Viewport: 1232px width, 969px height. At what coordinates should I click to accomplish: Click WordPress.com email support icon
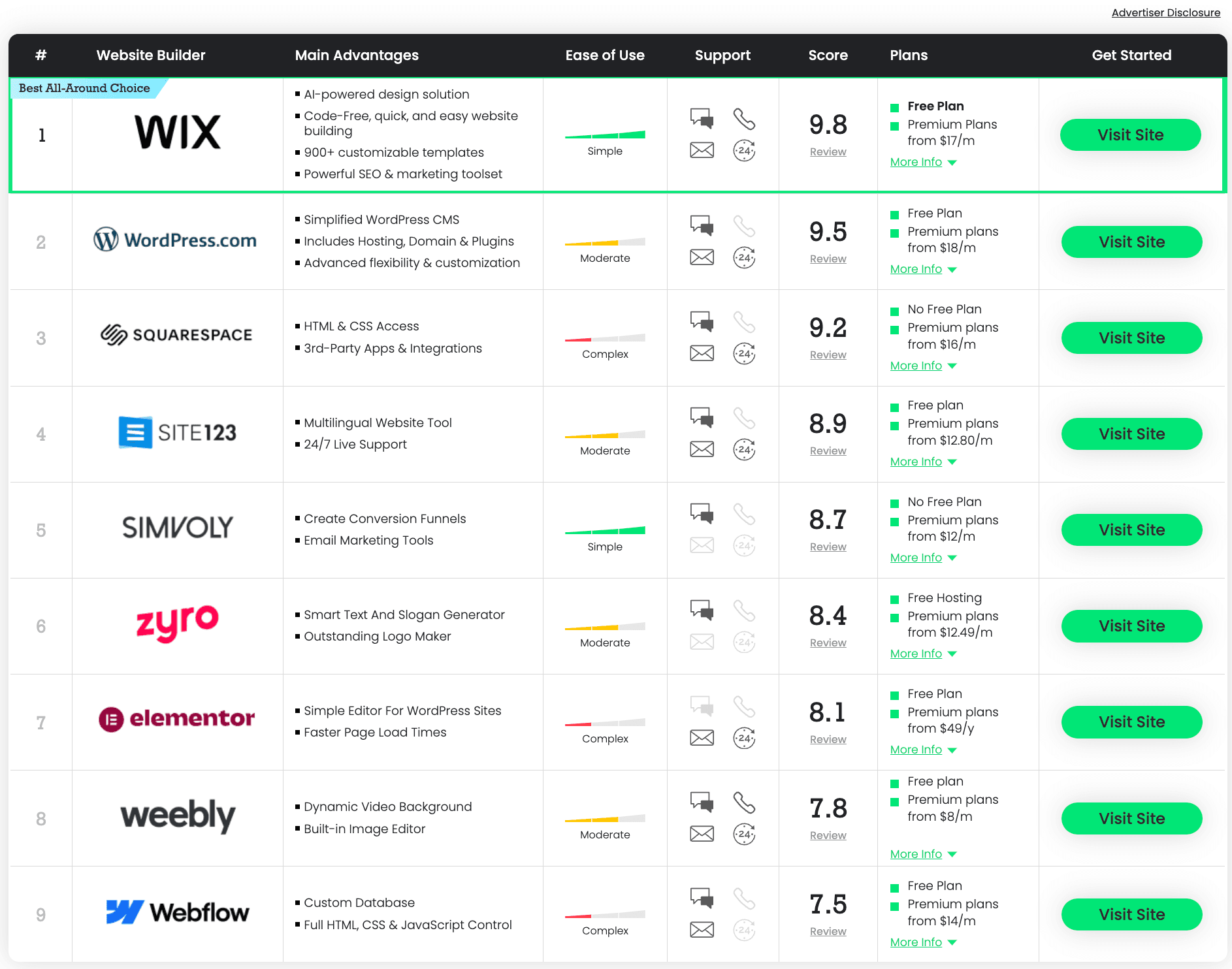click(x=702, y=257)
